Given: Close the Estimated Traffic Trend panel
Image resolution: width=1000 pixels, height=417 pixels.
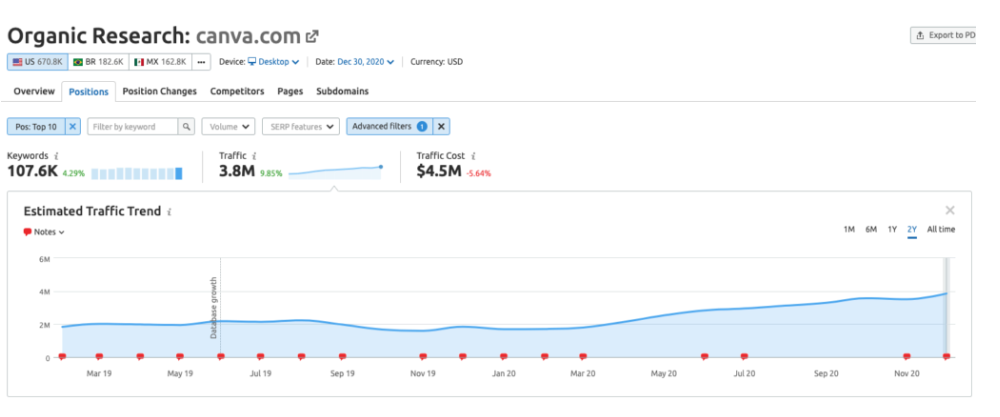Looking at the screenshot, I should pos(950,210).
